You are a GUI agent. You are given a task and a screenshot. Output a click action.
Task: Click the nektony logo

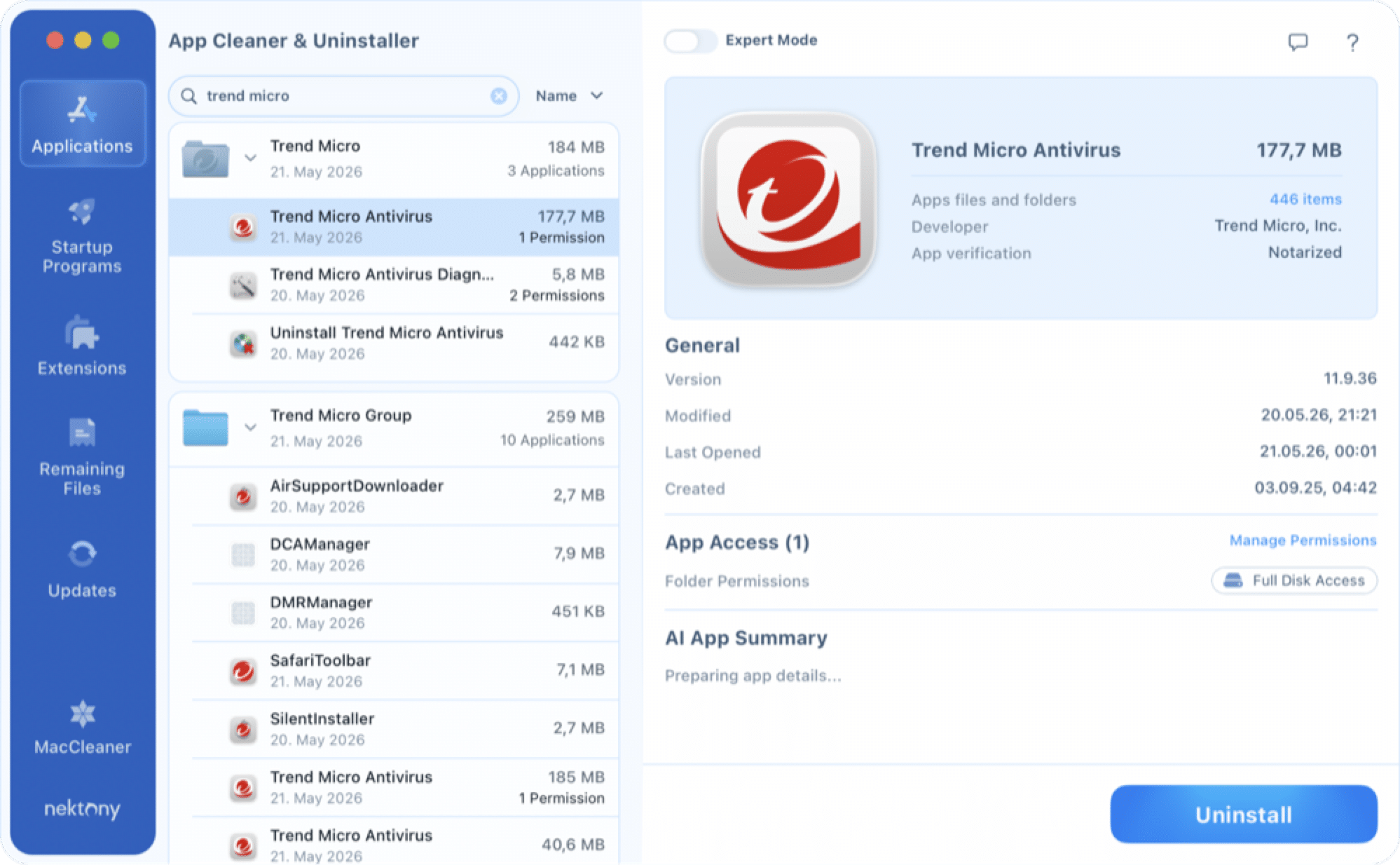(82, 808)
